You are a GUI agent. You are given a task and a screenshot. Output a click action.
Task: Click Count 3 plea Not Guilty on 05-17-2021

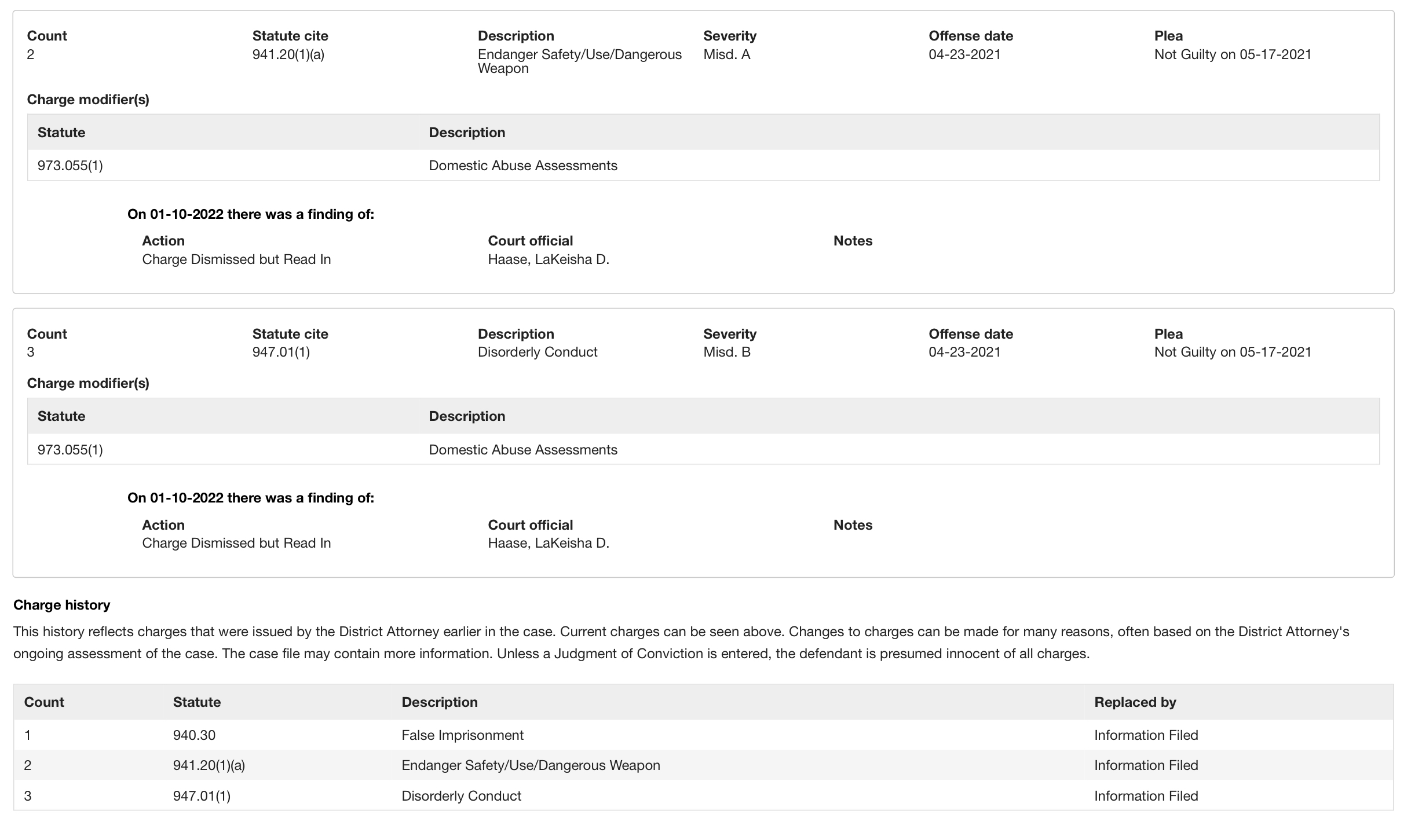pos(1233,352)
